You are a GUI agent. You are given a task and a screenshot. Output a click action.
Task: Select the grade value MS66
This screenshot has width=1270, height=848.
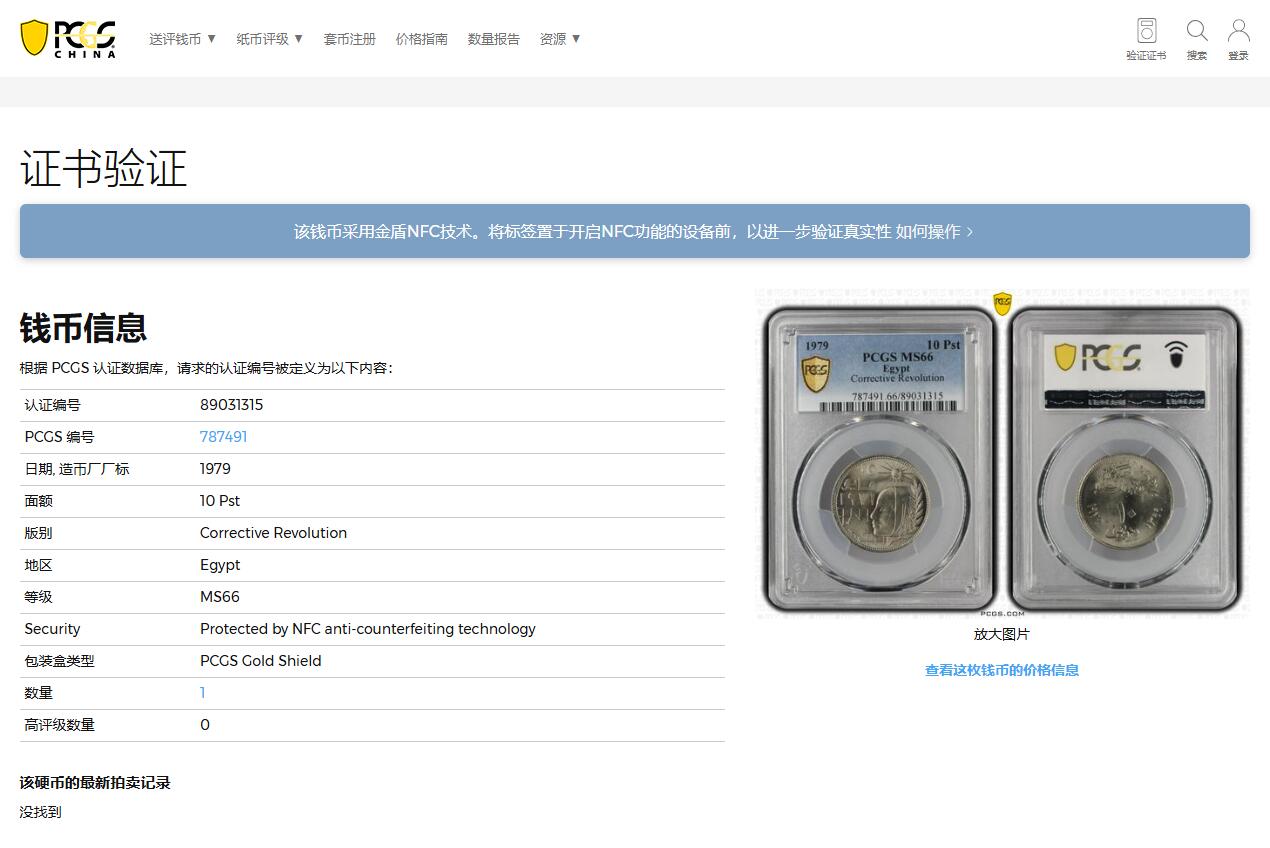220,597
